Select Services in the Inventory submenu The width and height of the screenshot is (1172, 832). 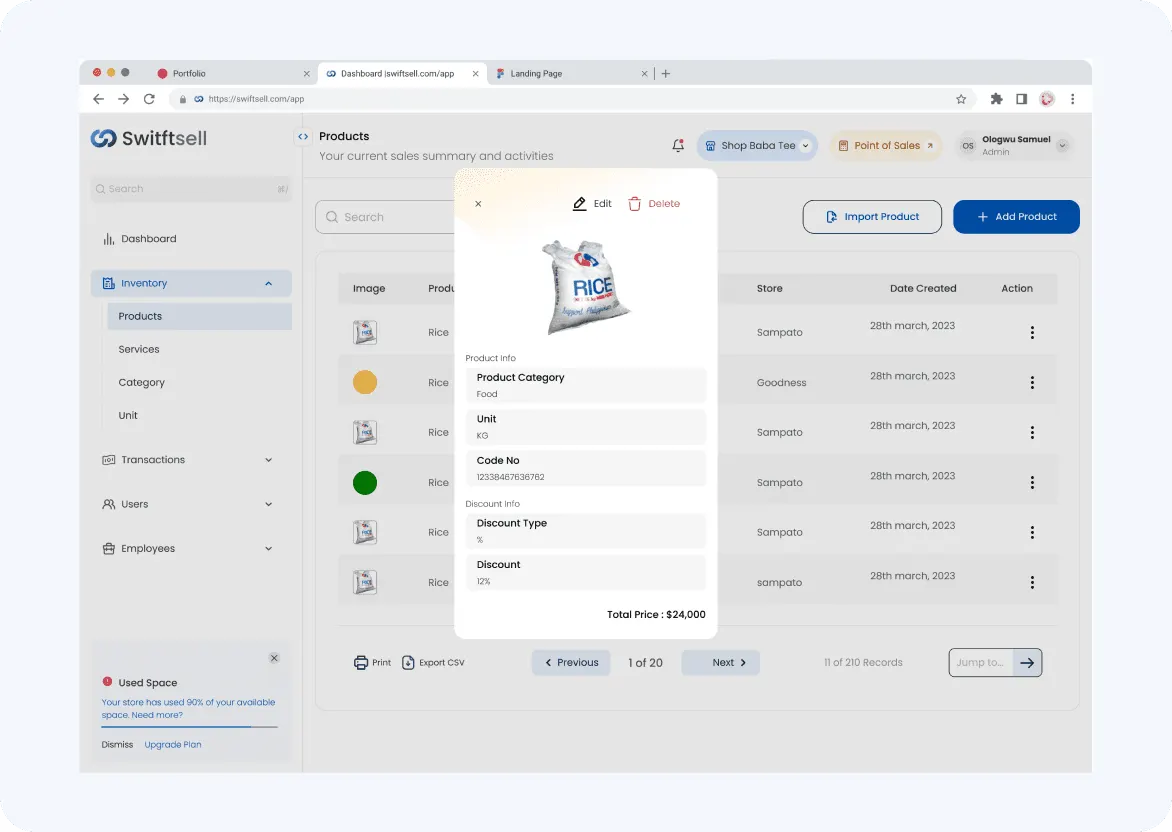point(139,349)
